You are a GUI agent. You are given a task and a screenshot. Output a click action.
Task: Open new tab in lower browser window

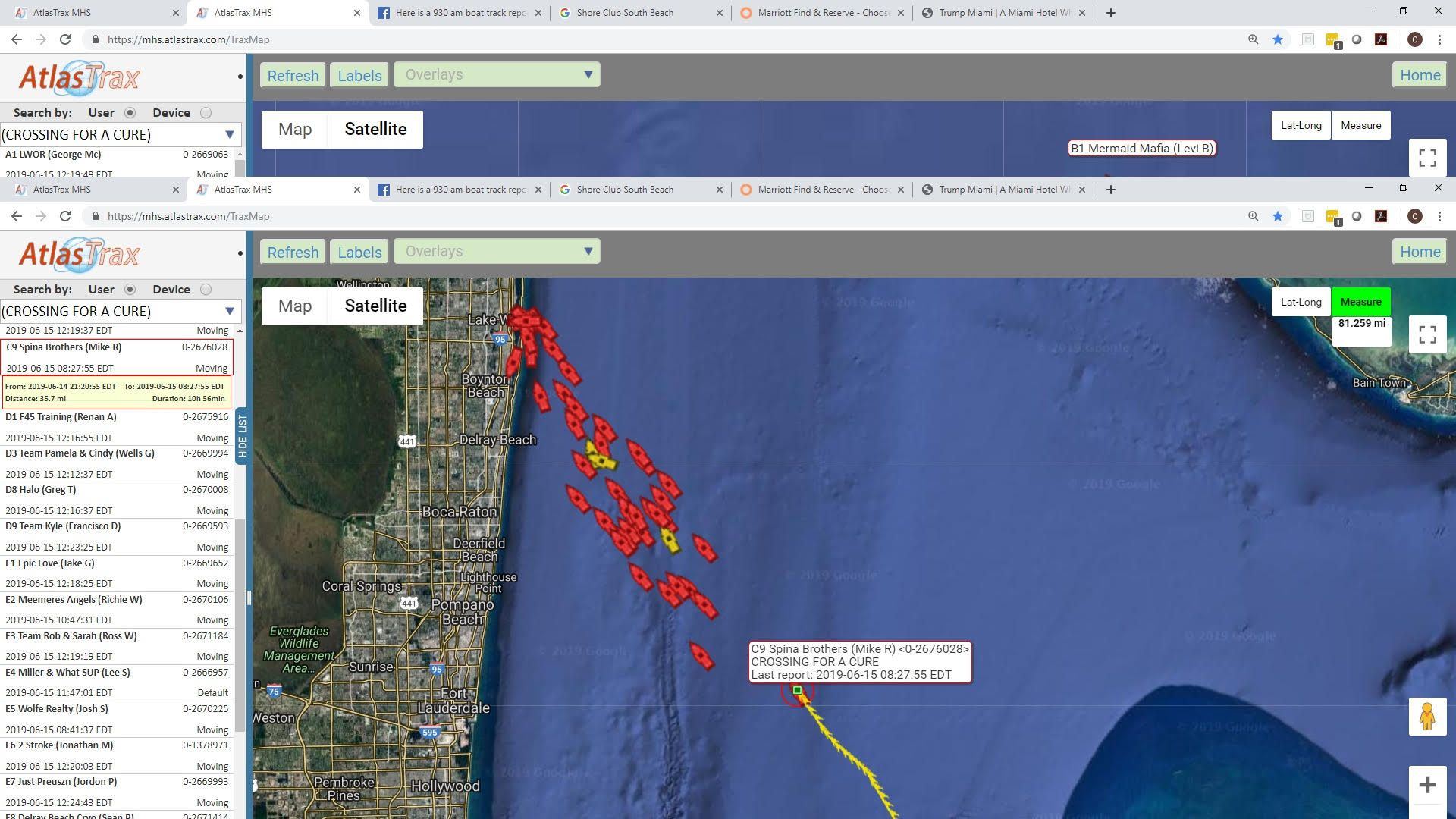point(1110,190)
